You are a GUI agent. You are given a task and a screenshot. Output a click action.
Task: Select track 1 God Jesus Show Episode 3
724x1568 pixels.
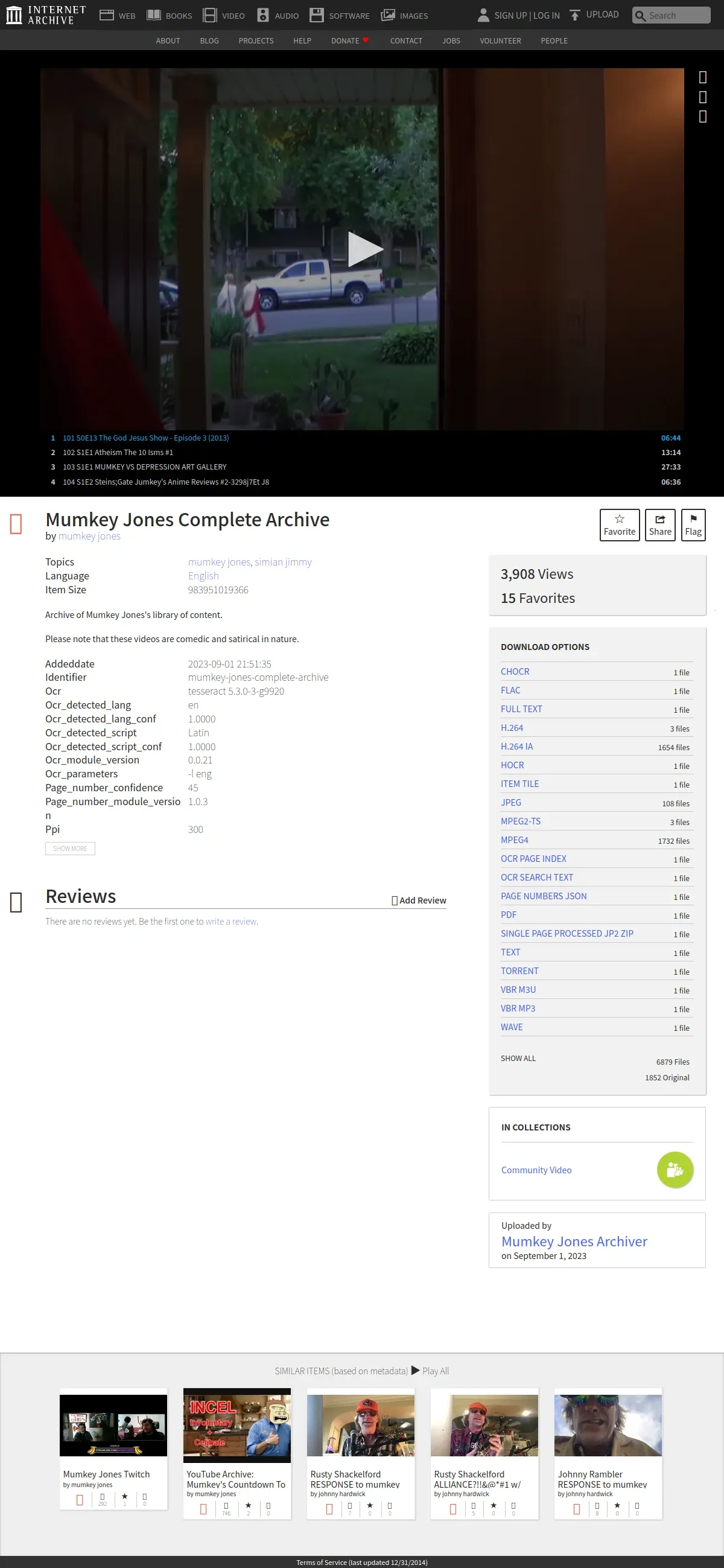[365, 438]
